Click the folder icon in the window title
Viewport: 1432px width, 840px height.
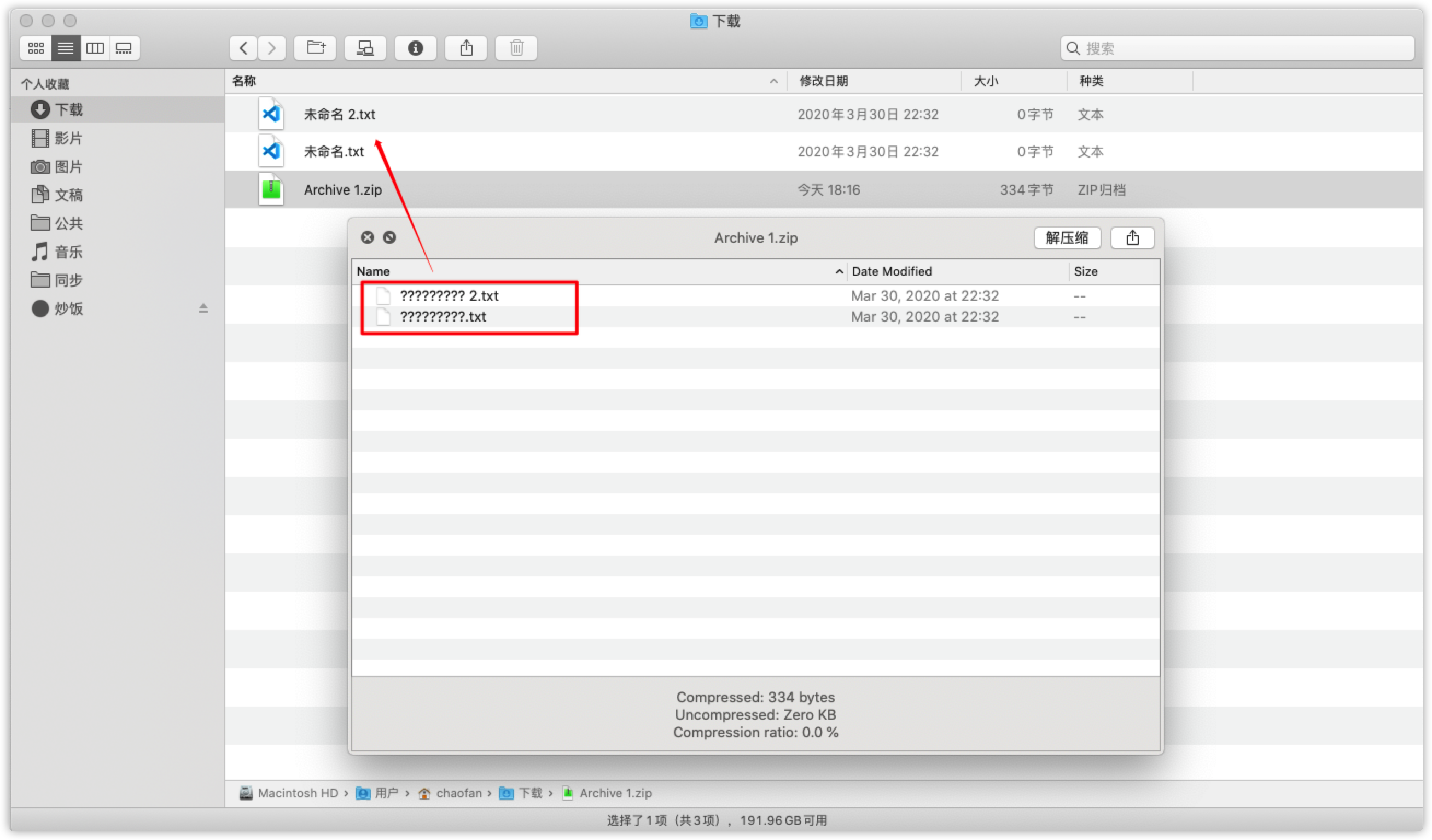(698, 21)
